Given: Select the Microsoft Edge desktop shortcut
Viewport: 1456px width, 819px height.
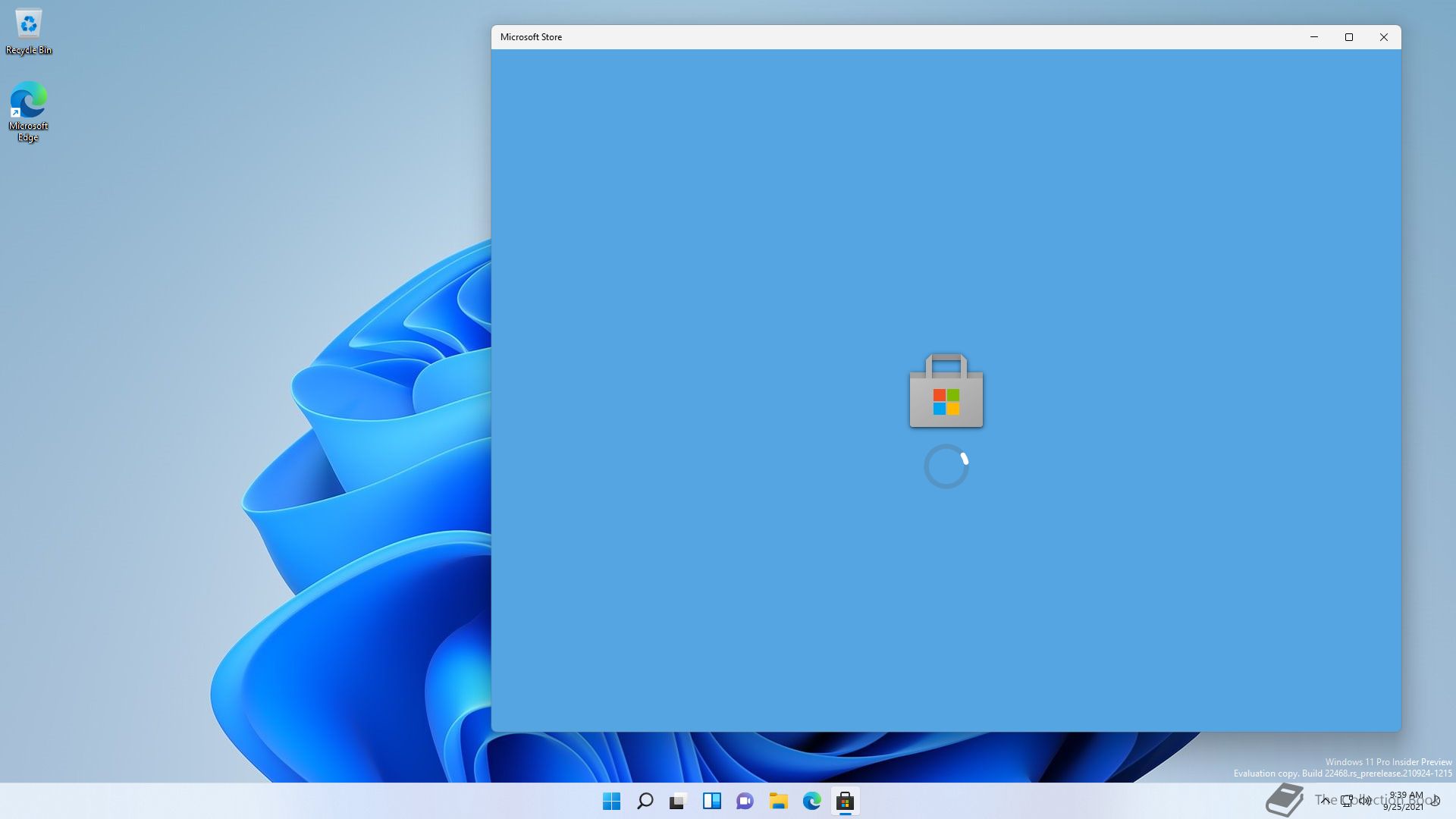Looking at the screenshot, I should [29, 111].
